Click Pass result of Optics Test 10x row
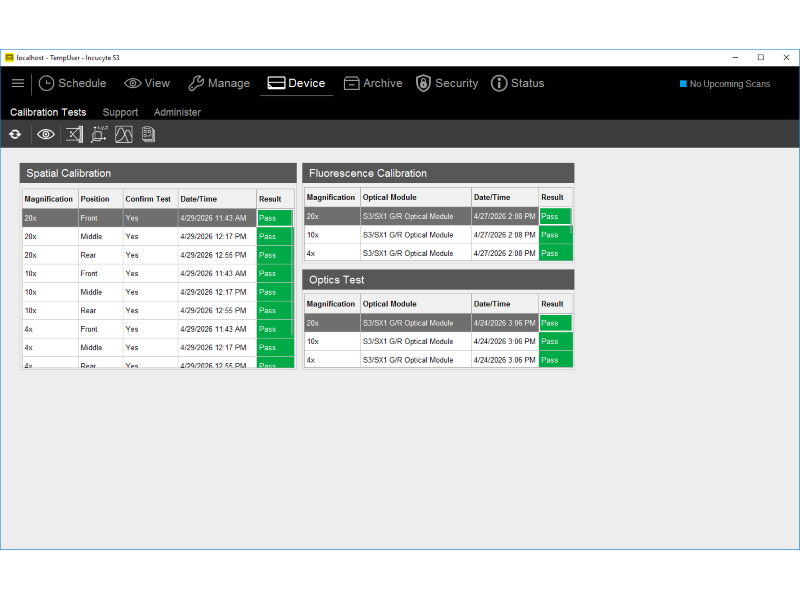The width and height of the screenshot is (800, 600). coord(556,341)
